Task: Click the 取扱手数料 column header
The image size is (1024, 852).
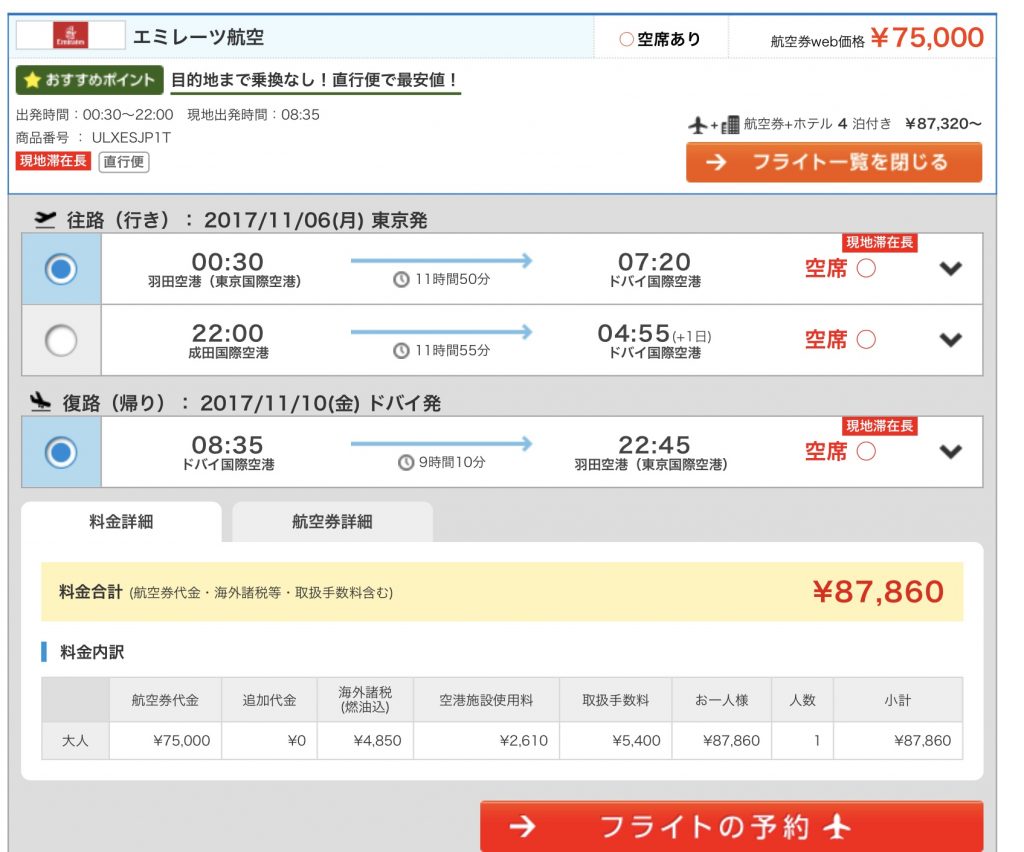Action: pos(616,700)
